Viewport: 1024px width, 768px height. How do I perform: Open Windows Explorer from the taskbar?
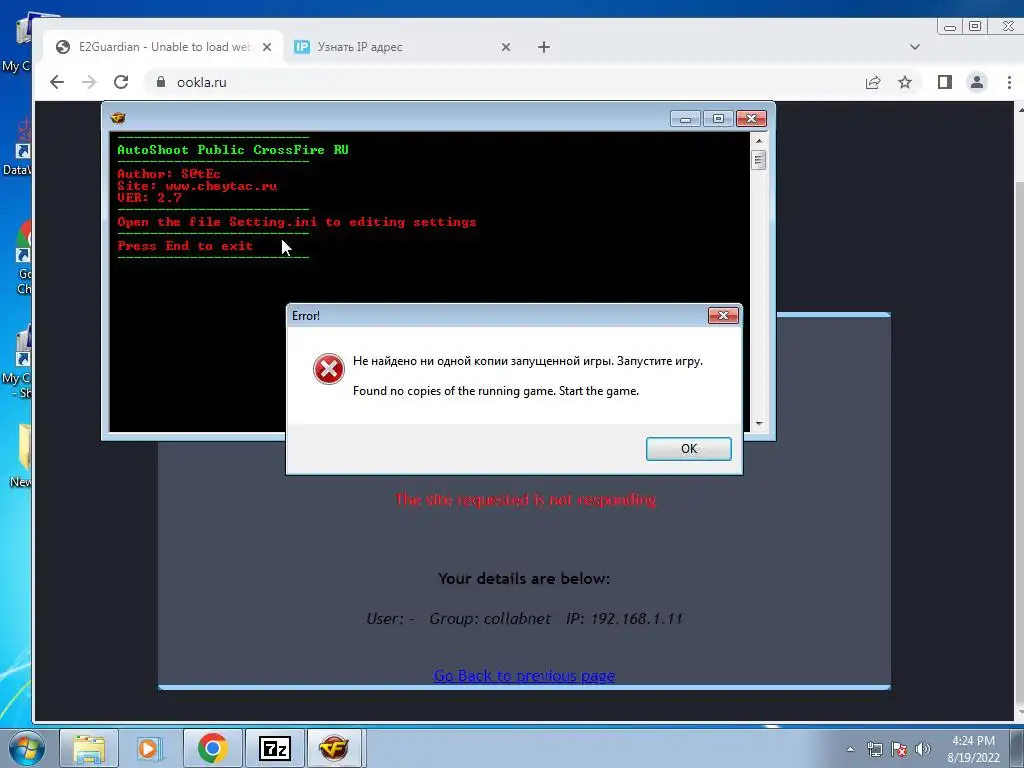(89, 748)
